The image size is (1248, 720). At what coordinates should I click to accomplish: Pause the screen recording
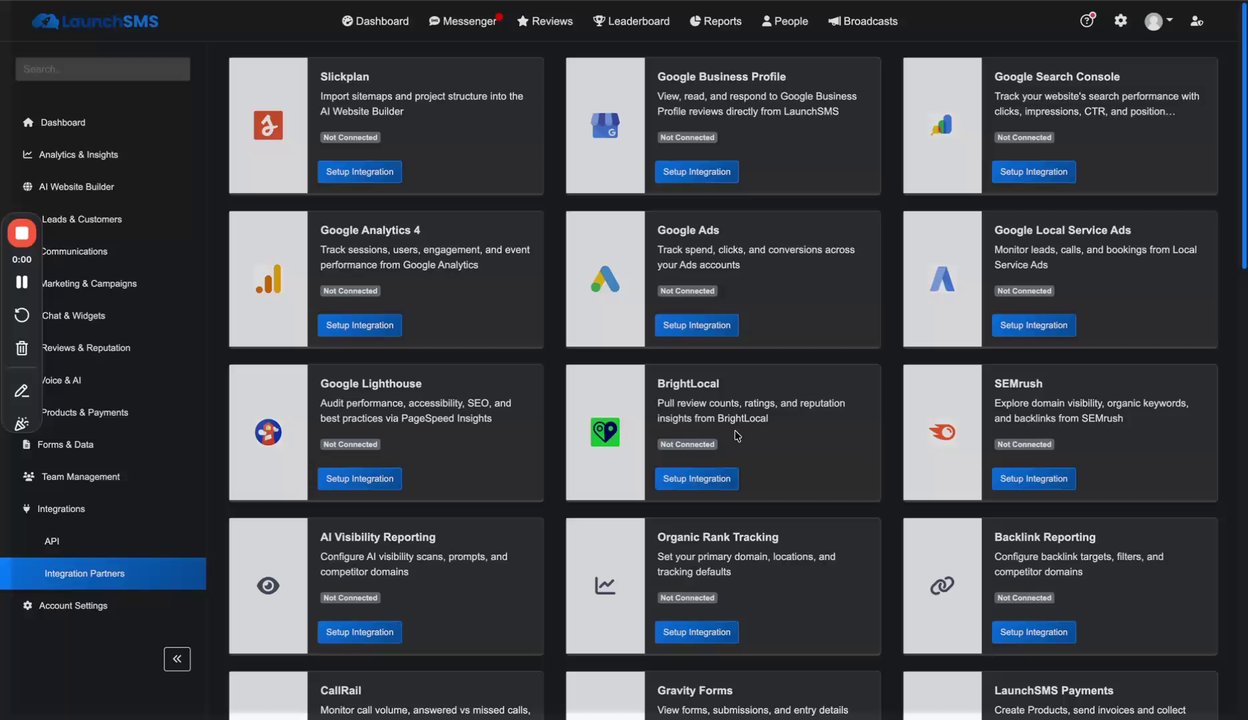[x=21, y=282]
